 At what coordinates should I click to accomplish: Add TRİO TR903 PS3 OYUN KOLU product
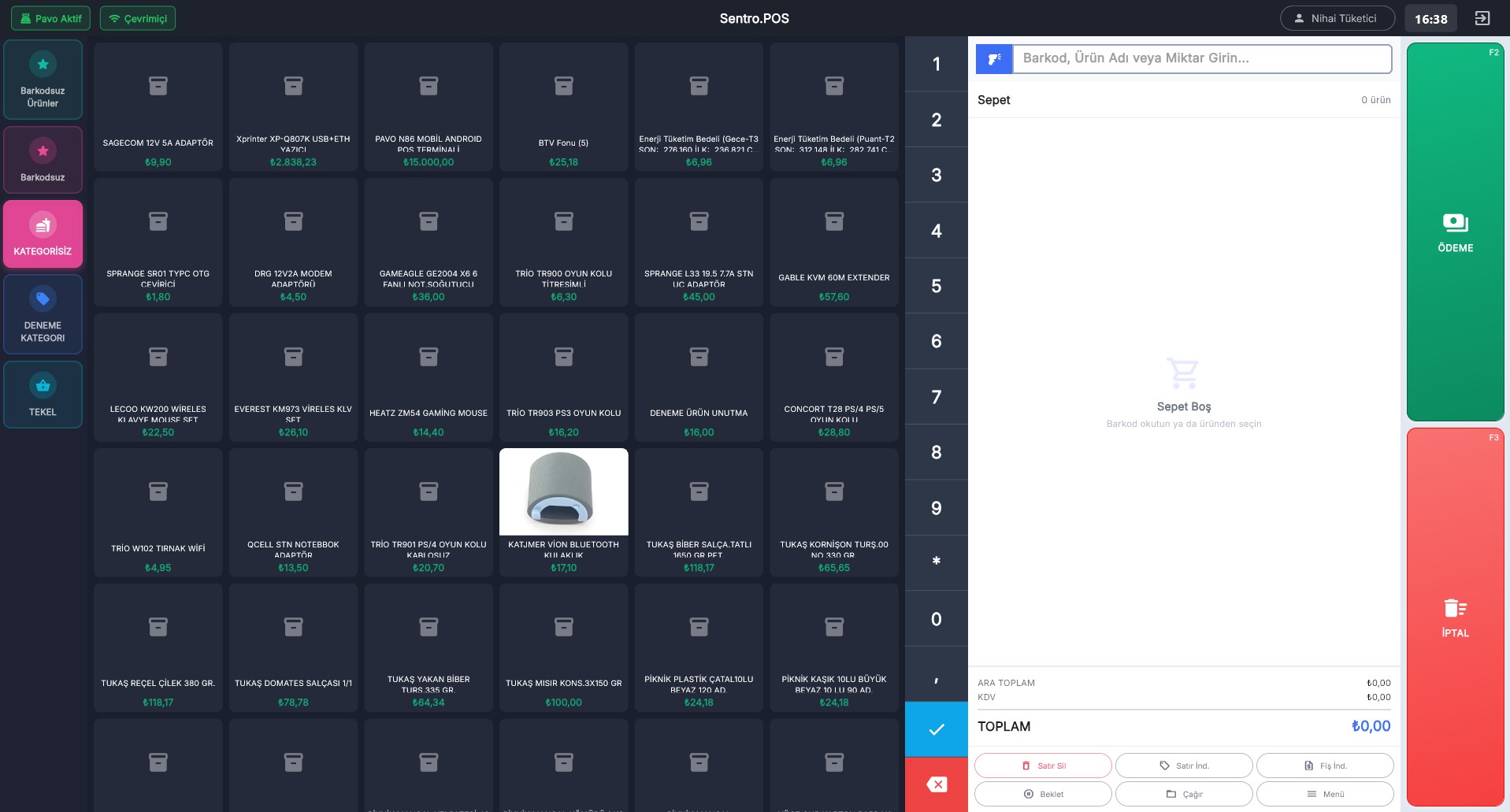coord(564,377)
